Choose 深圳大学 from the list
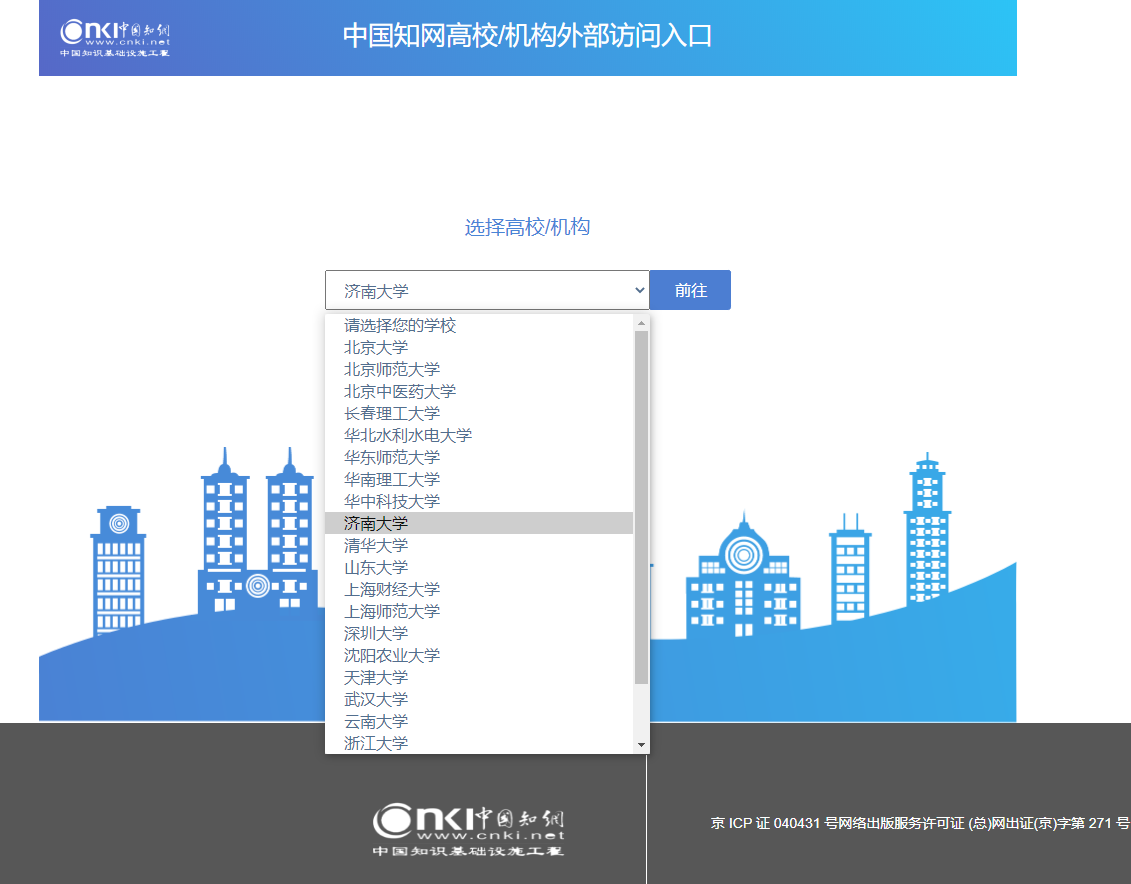The height and width of the screenshot is (884, 1131). (x=376, y=633)
